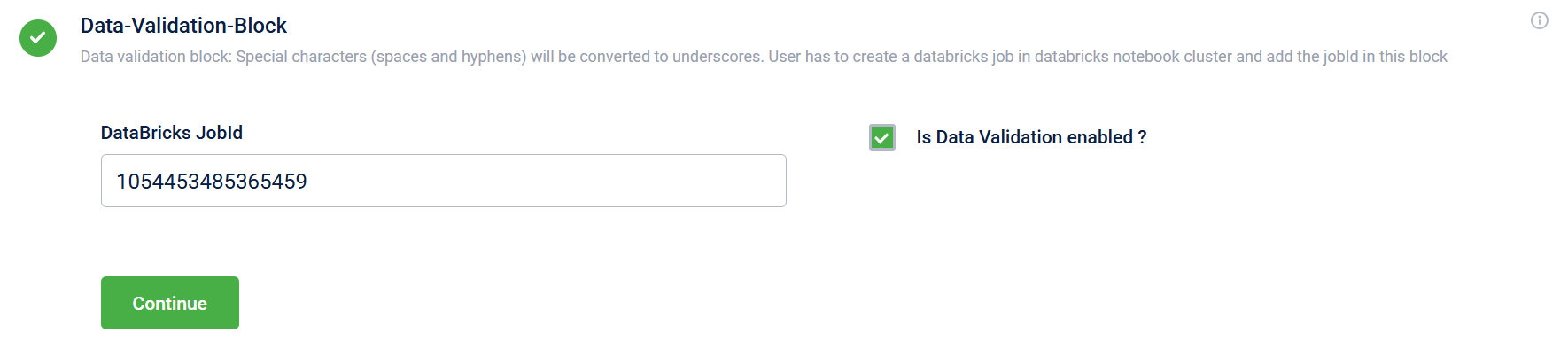1568x348 pixels.
Task: Click the green completed checkmark status icon
Action: (x=38, y=38)
